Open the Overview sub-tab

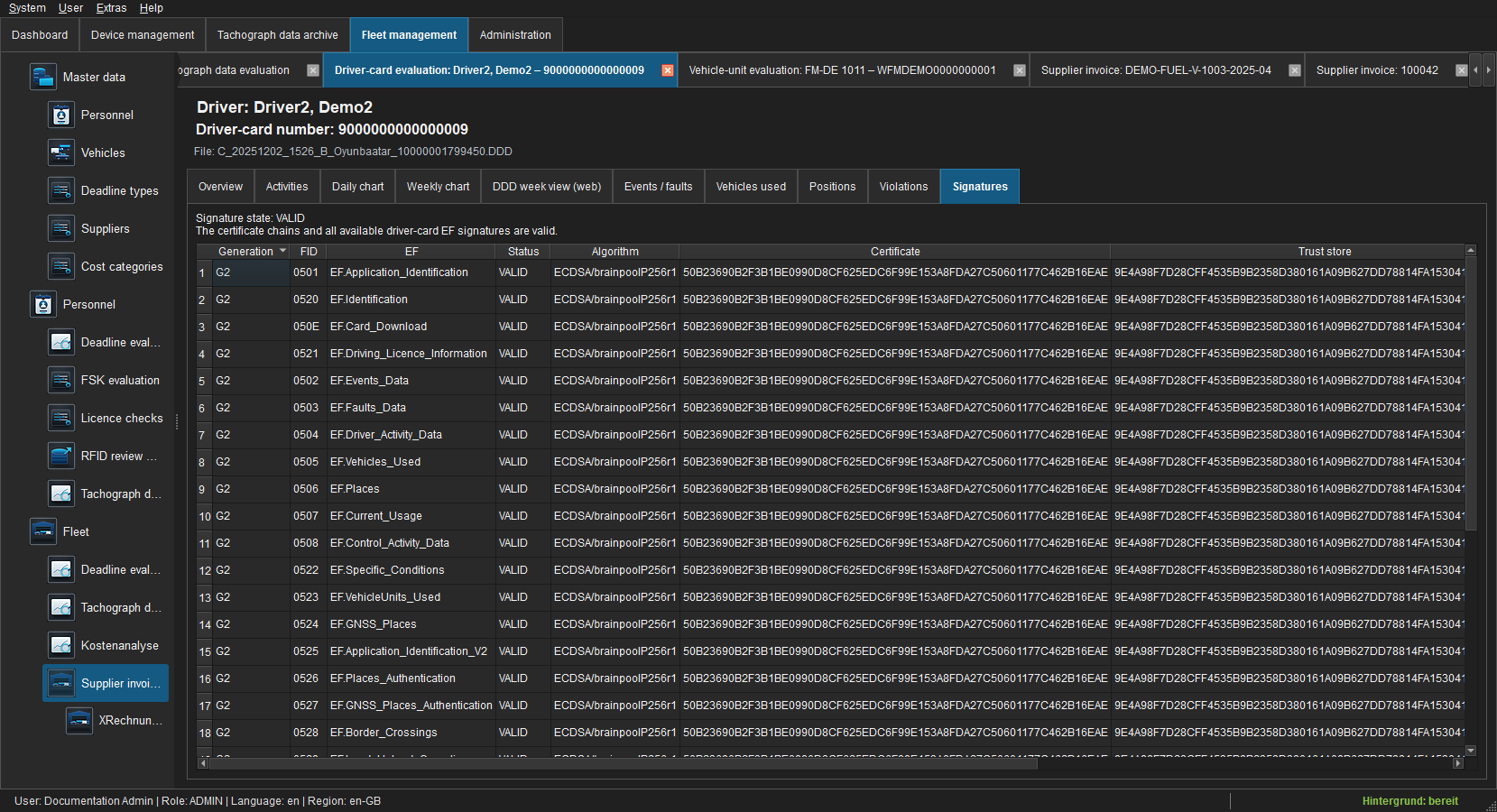click(221, 187)
